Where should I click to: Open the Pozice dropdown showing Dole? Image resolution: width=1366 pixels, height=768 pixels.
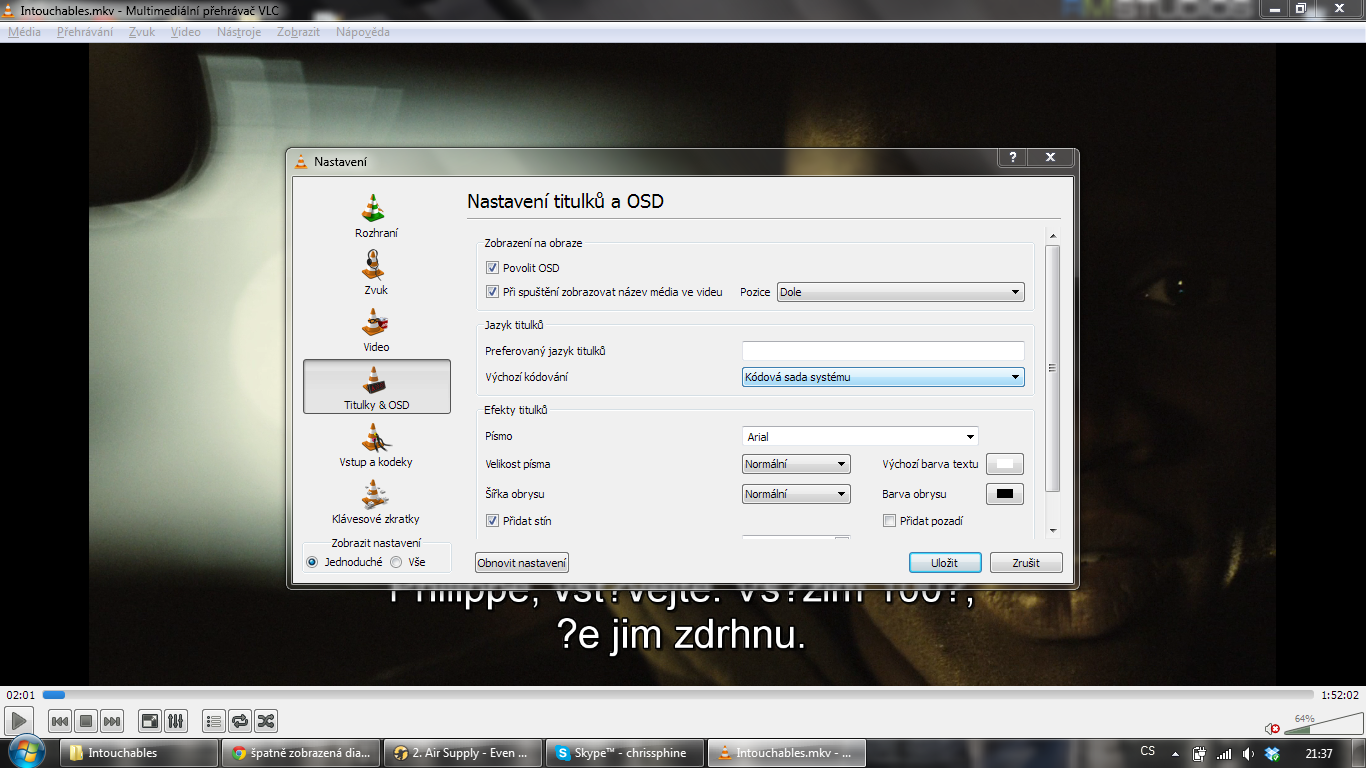[901, 293]
